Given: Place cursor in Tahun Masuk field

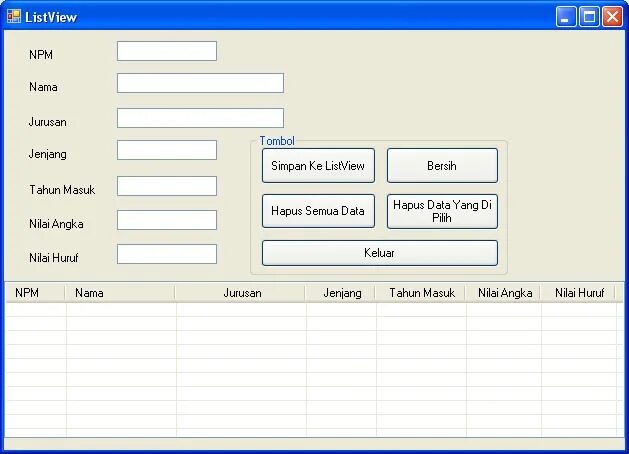Looking at the screenshot, I should (167, 186).
